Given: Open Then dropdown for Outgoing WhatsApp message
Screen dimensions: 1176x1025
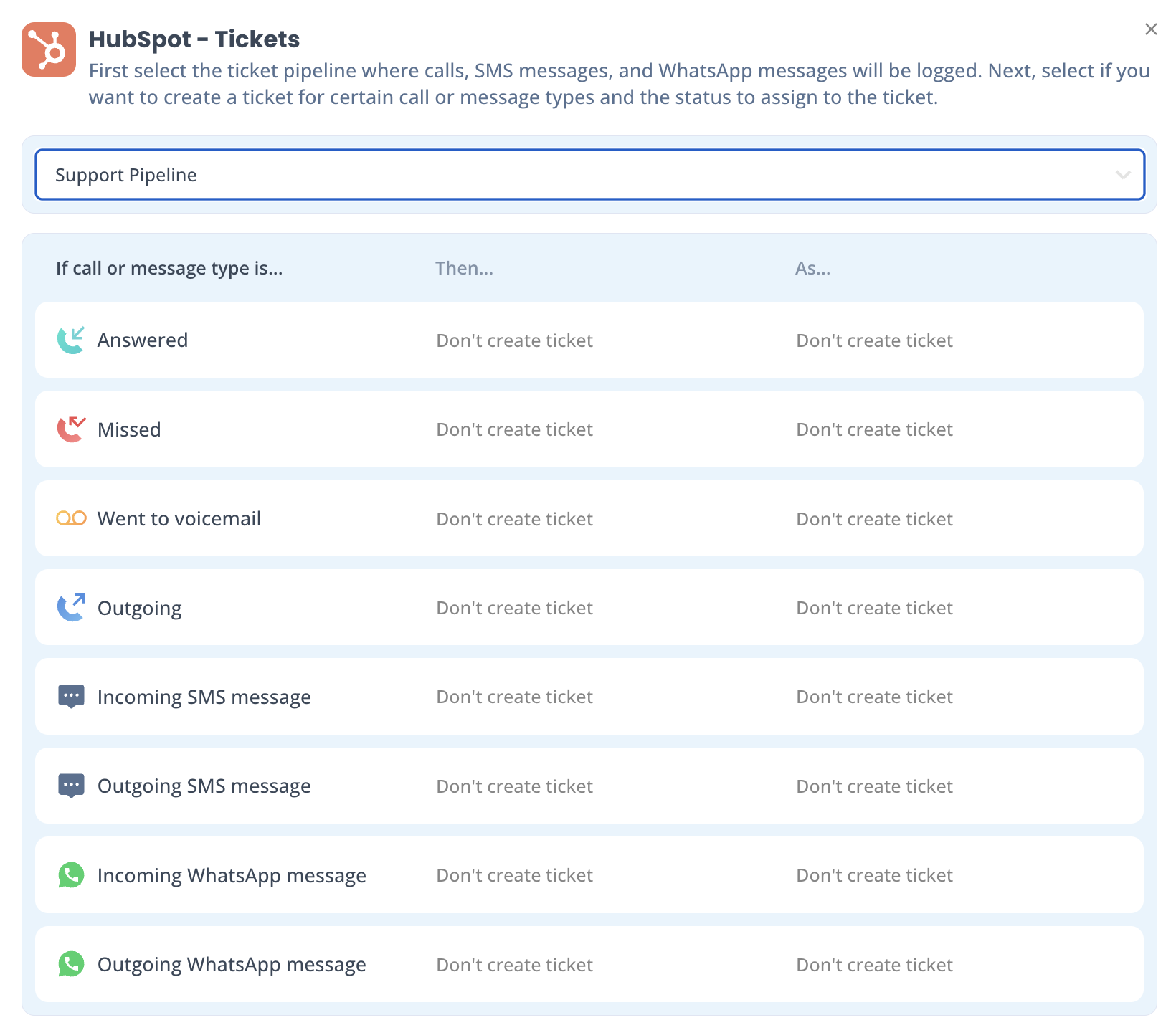Looking at the screenshot, I should tap(515, 965).
